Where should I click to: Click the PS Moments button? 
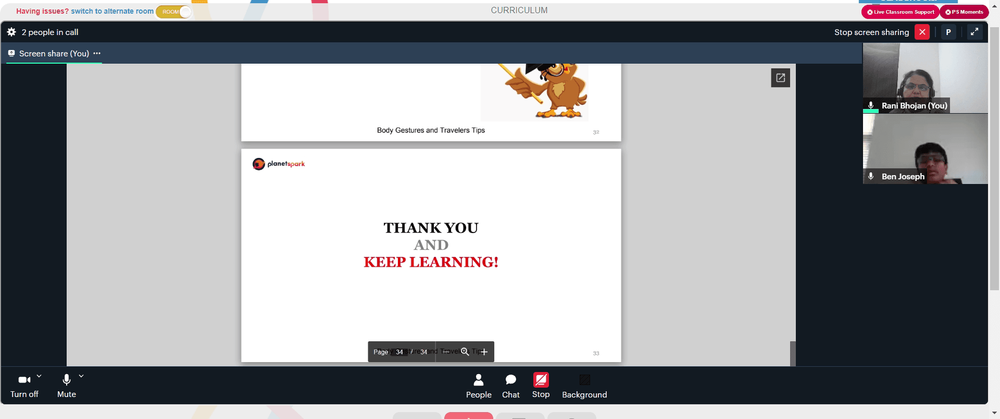coord(964,12)
